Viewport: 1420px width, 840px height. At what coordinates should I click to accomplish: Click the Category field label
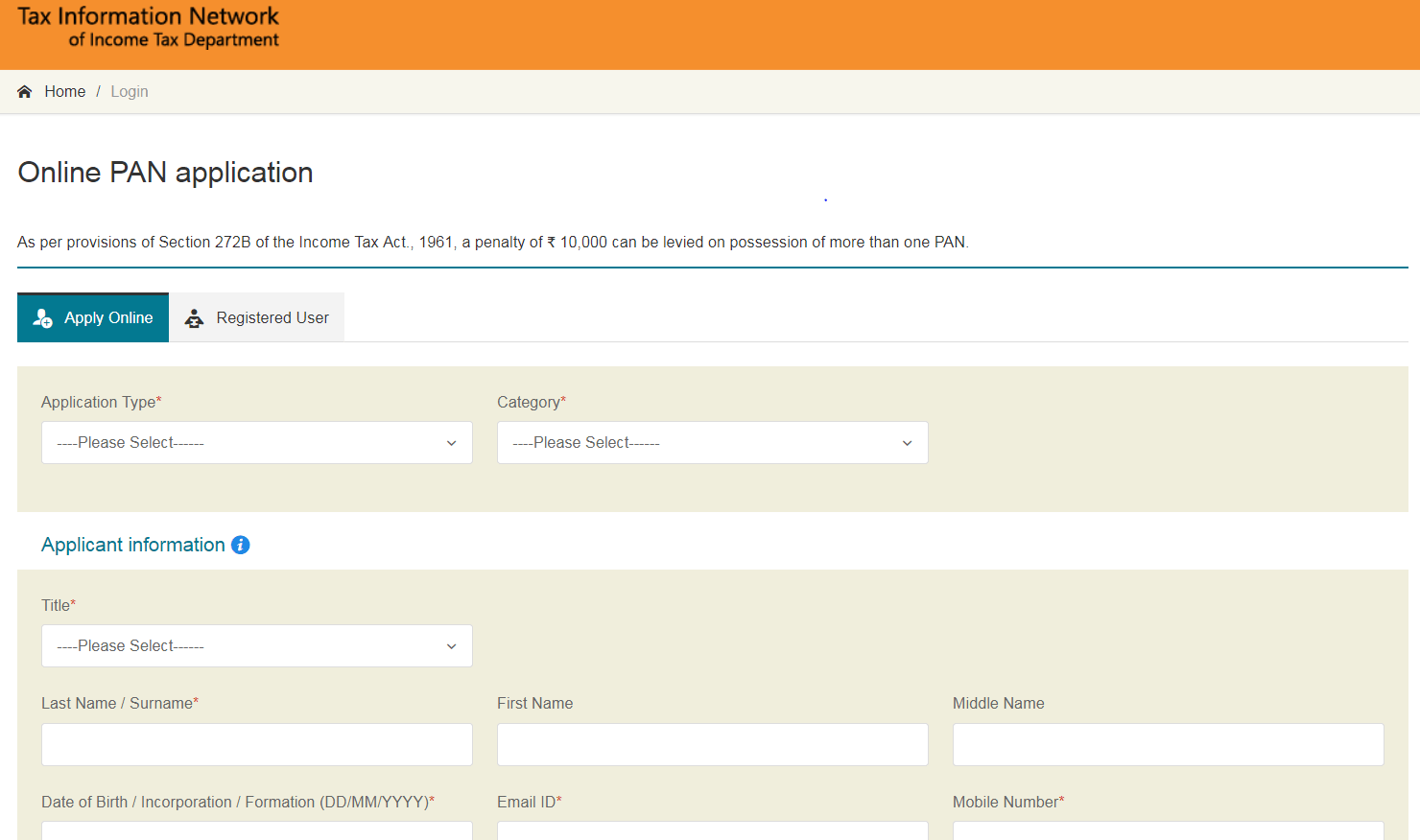532,403
